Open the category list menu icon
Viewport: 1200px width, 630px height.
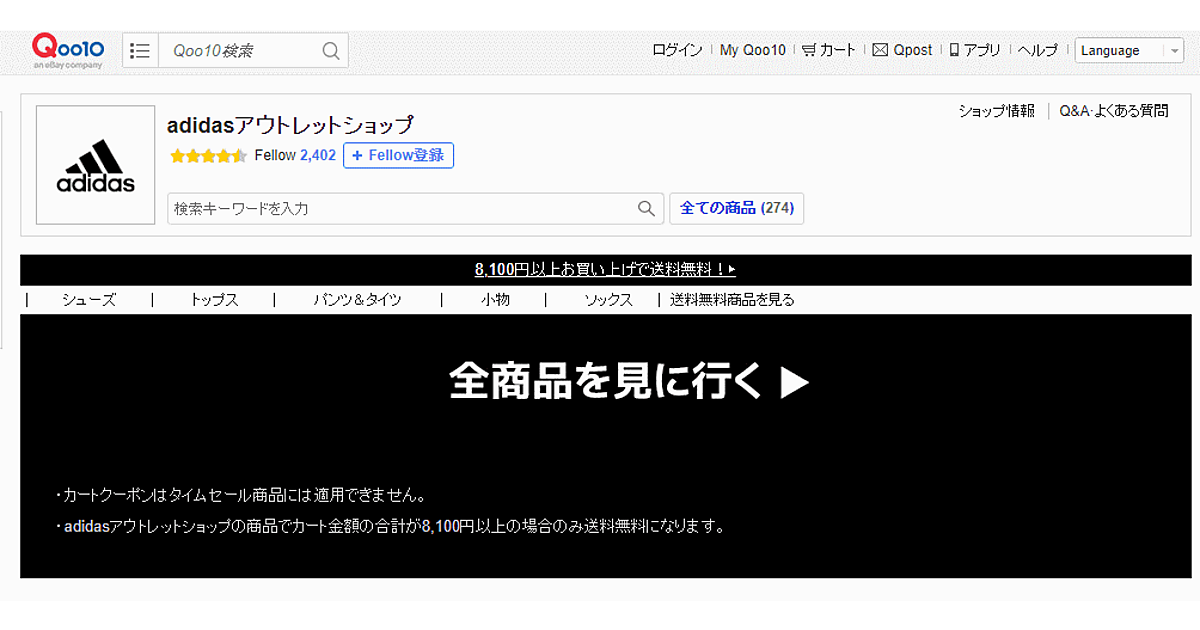140,51
